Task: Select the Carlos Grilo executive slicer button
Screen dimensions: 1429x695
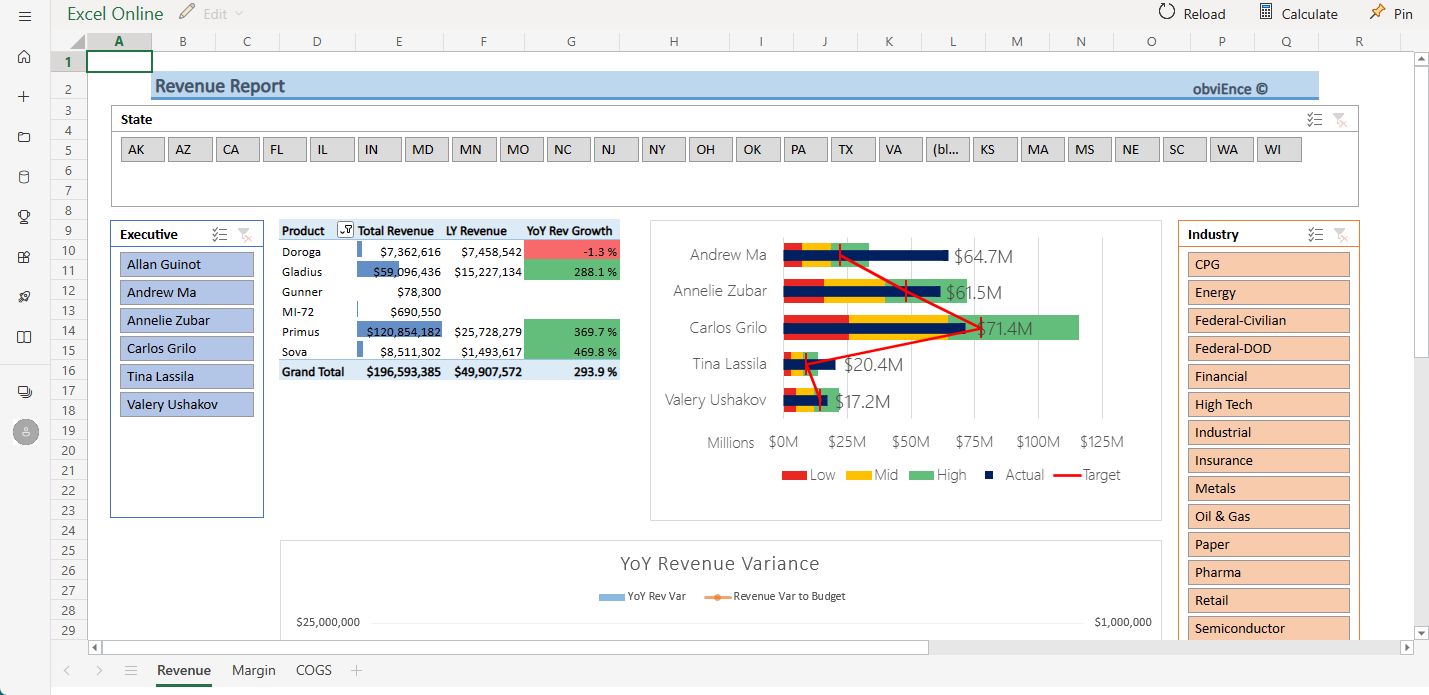Action: click(x=187, y=349)
